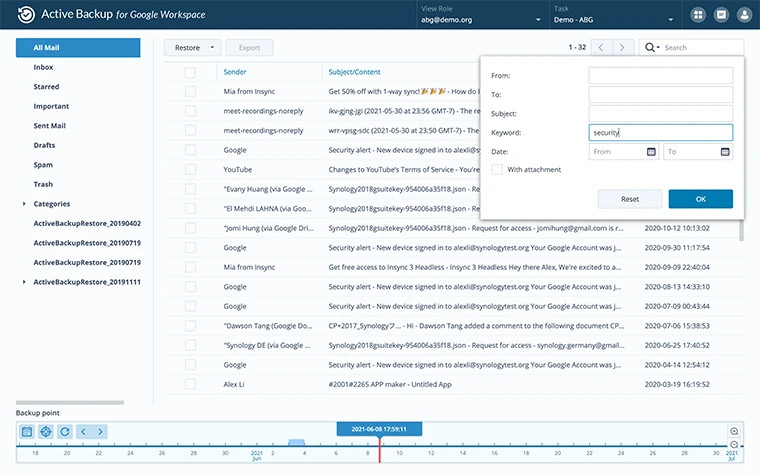Click OK to apply search filter
760x475 pixels.
(x=700, y=199)
